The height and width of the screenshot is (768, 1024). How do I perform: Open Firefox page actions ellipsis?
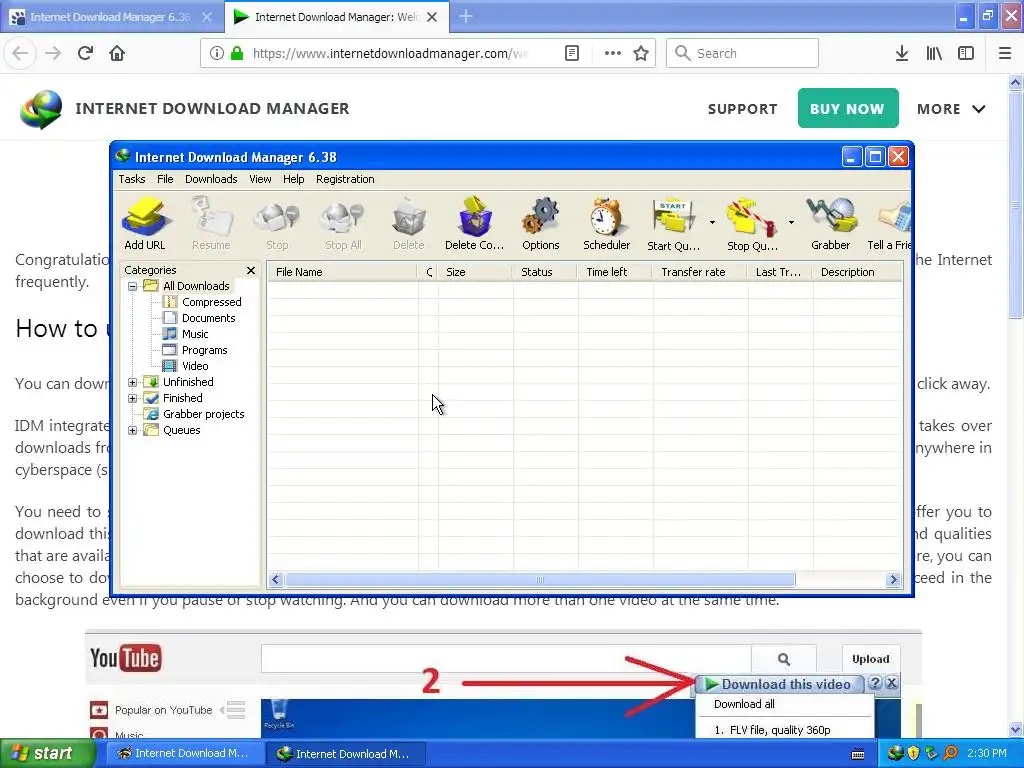pyautogui.click(x=613, y=54)
